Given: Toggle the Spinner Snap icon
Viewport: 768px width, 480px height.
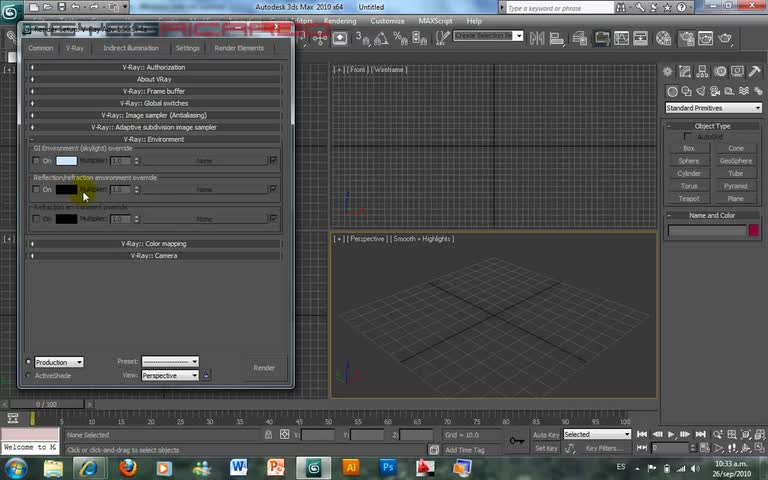Looking at the screenshot, I should pos(419,38).
